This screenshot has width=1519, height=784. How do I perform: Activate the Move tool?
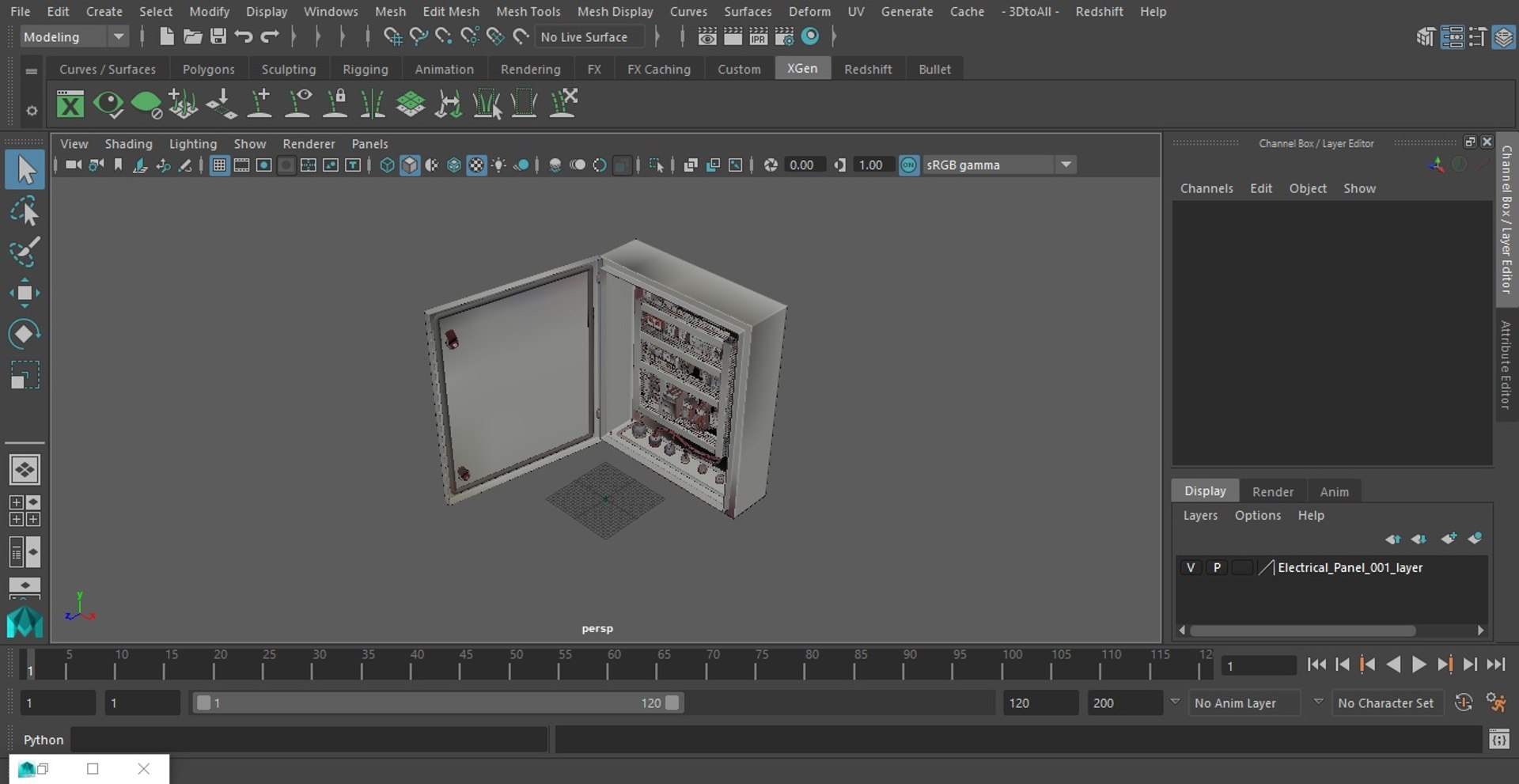25,293
